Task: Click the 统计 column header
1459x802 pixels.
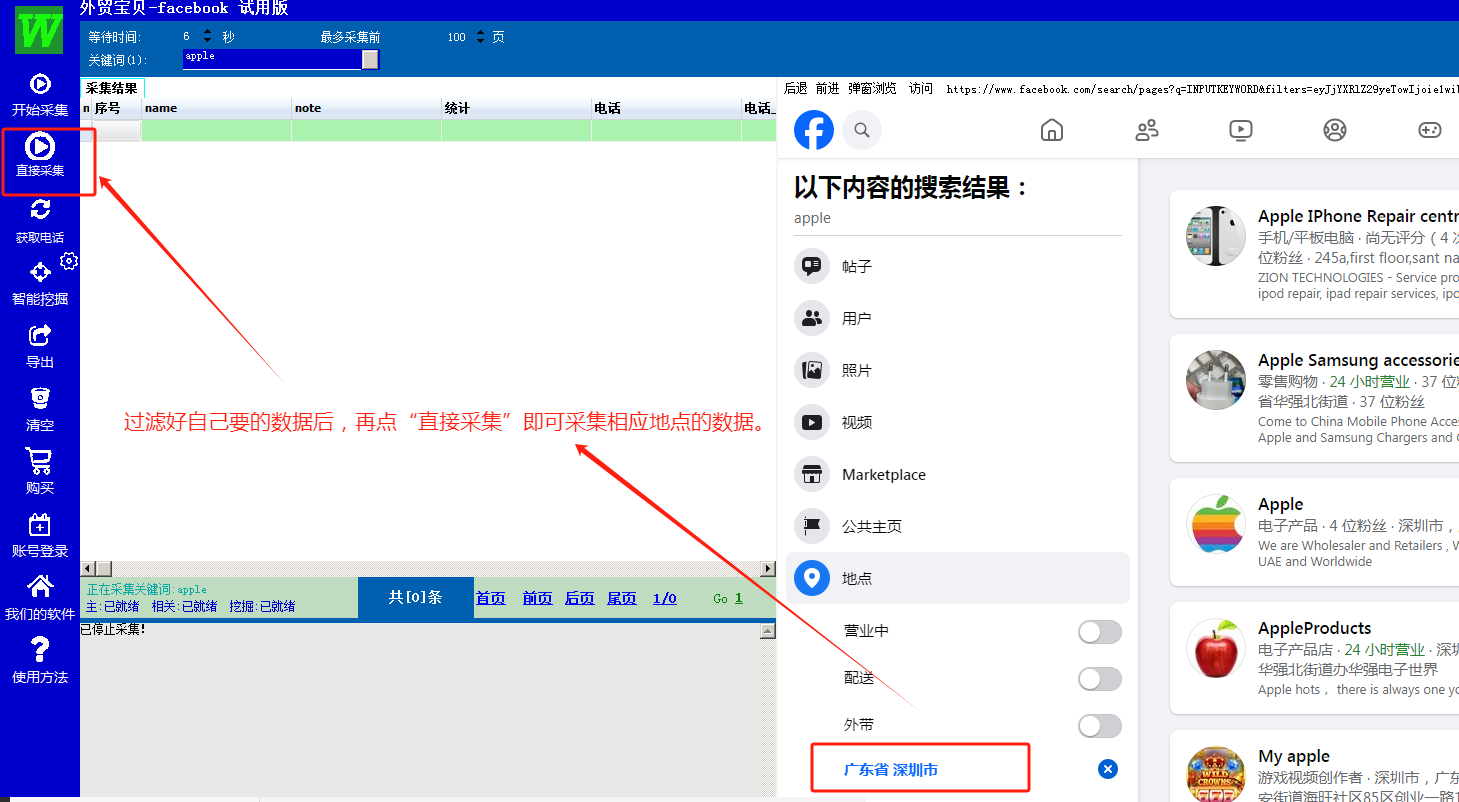Action: click(x=516, y=108)
